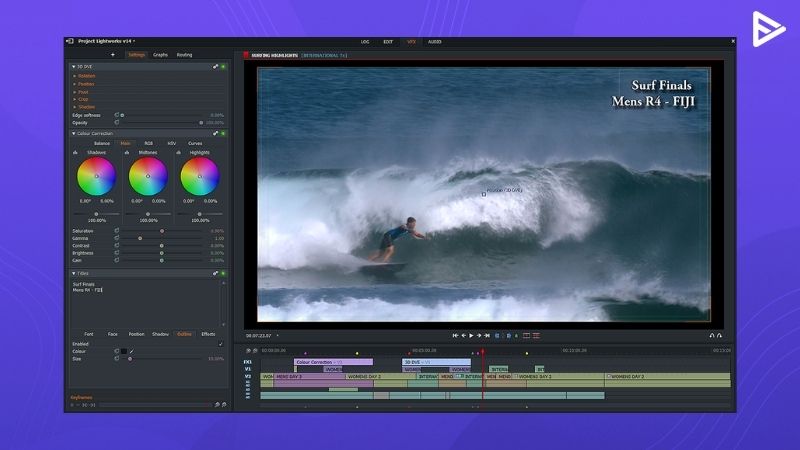Click the Shadows histogram icon
Image resolution: width=800 pixels, height=450 pixels.
coord(76,153)
